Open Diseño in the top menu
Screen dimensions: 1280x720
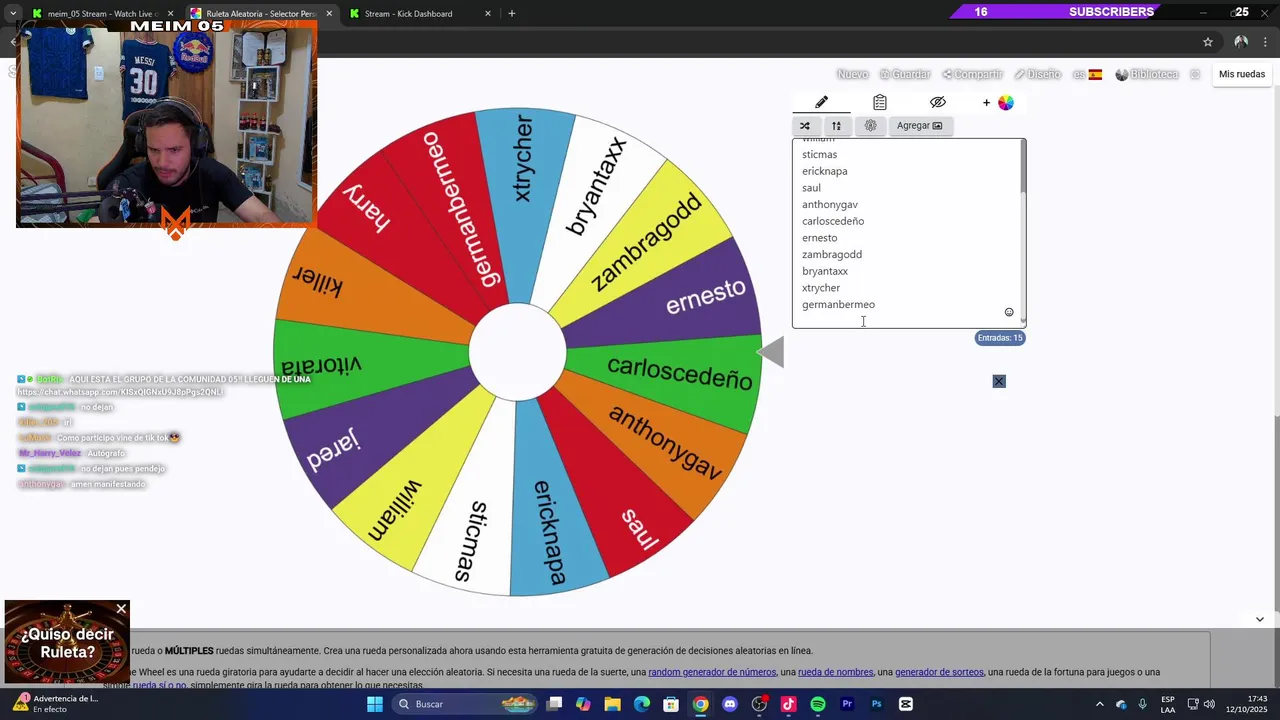[1037, 74]
